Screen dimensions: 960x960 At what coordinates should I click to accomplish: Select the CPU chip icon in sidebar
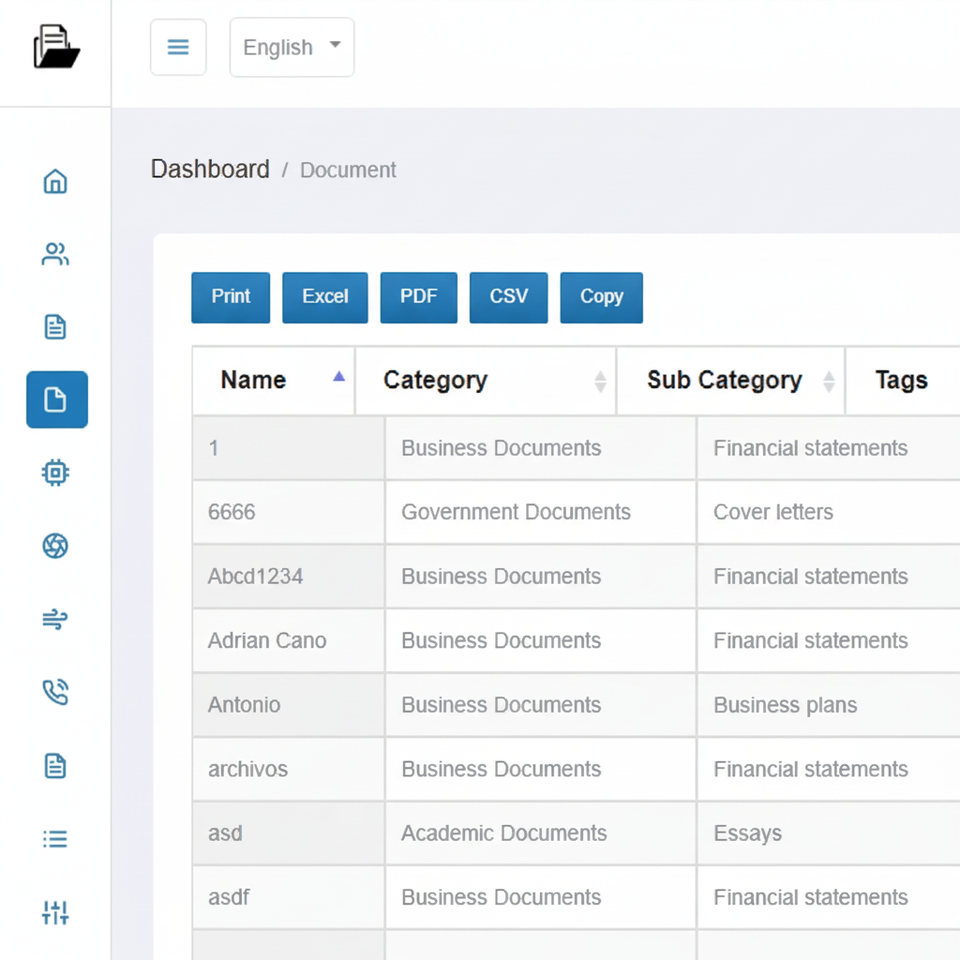coord(55,473)
